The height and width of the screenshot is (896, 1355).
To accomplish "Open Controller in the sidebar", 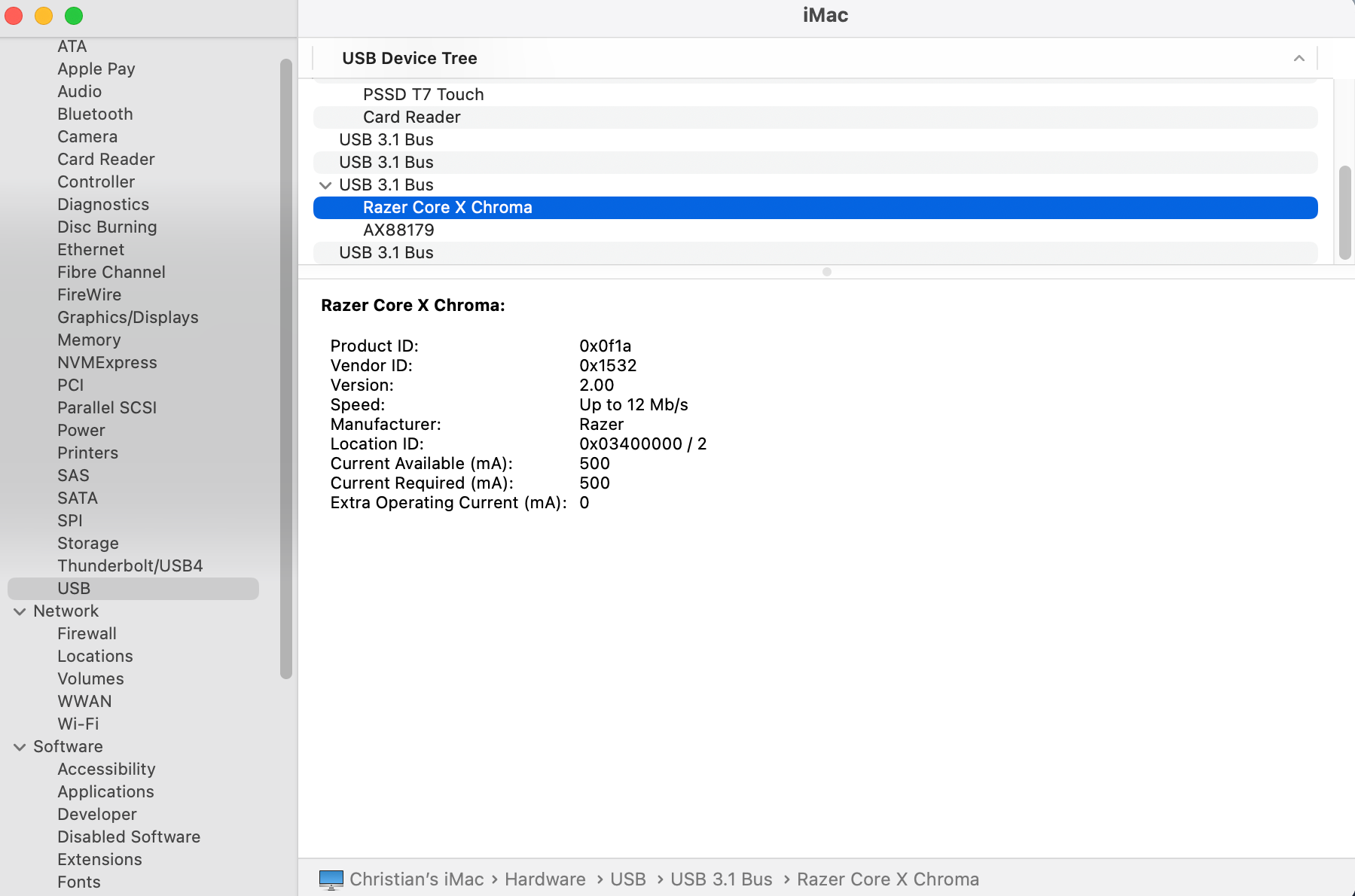I will coord(96,182).
